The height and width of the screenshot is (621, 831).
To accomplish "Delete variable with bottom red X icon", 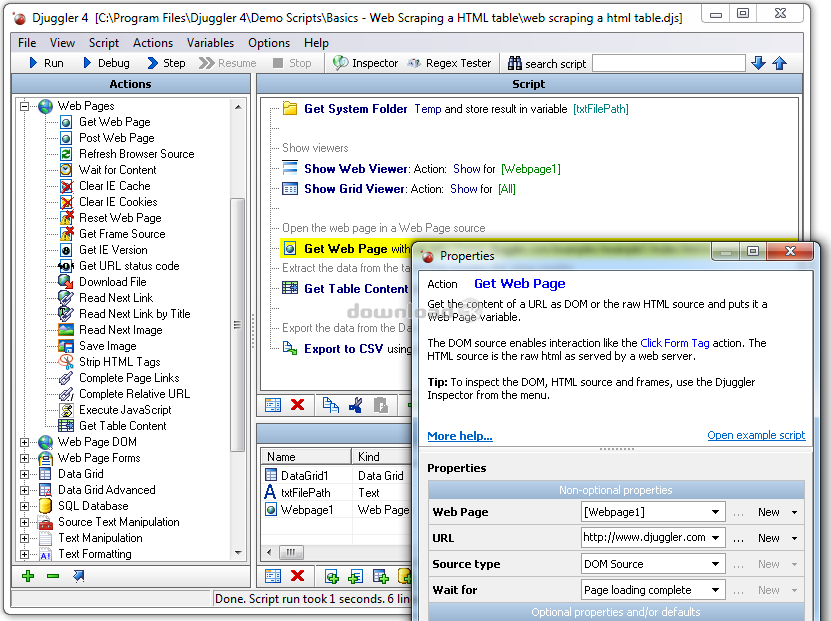I will coord(297,576).
